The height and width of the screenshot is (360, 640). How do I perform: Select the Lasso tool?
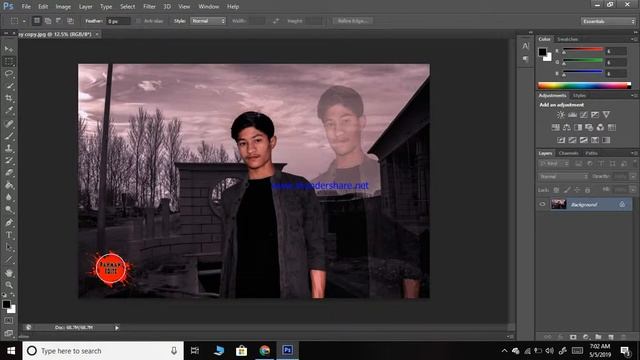9,74
